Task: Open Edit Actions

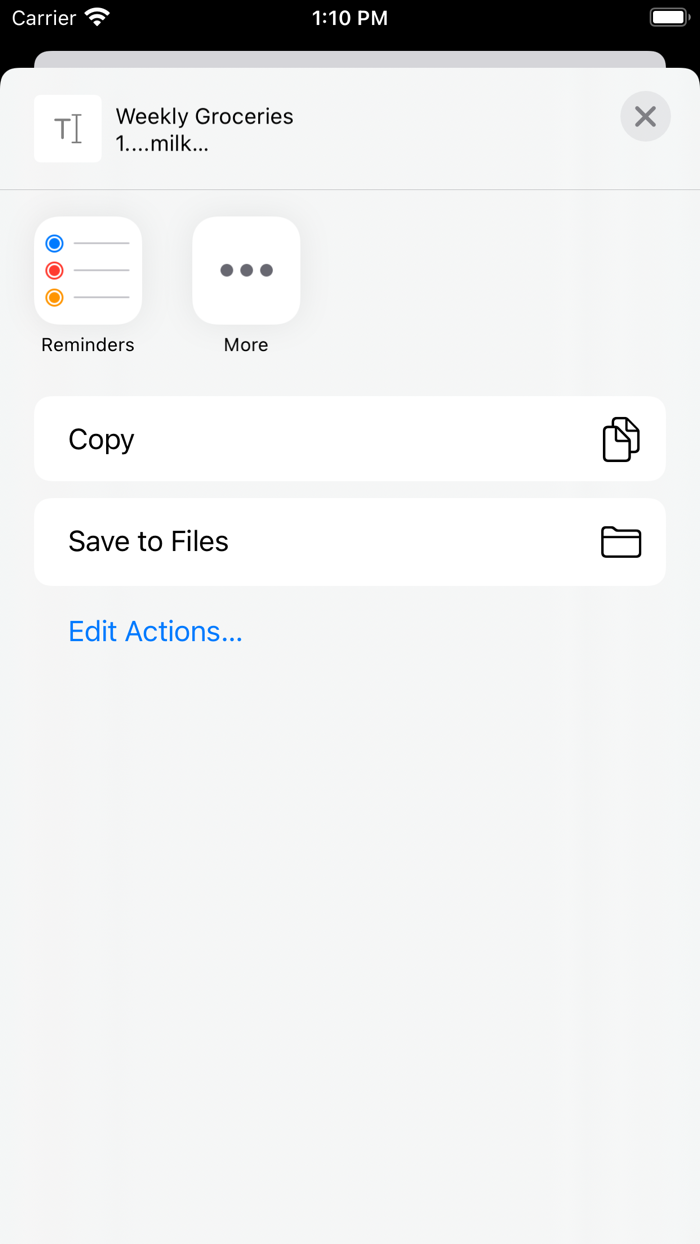Action: click(154, 631)
